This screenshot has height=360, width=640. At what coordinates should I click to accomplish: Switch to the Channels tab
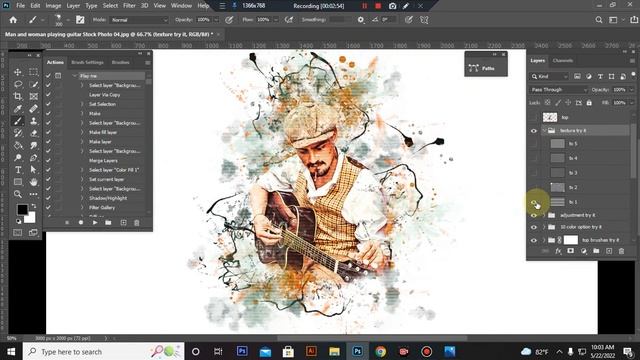coord(562,60)
